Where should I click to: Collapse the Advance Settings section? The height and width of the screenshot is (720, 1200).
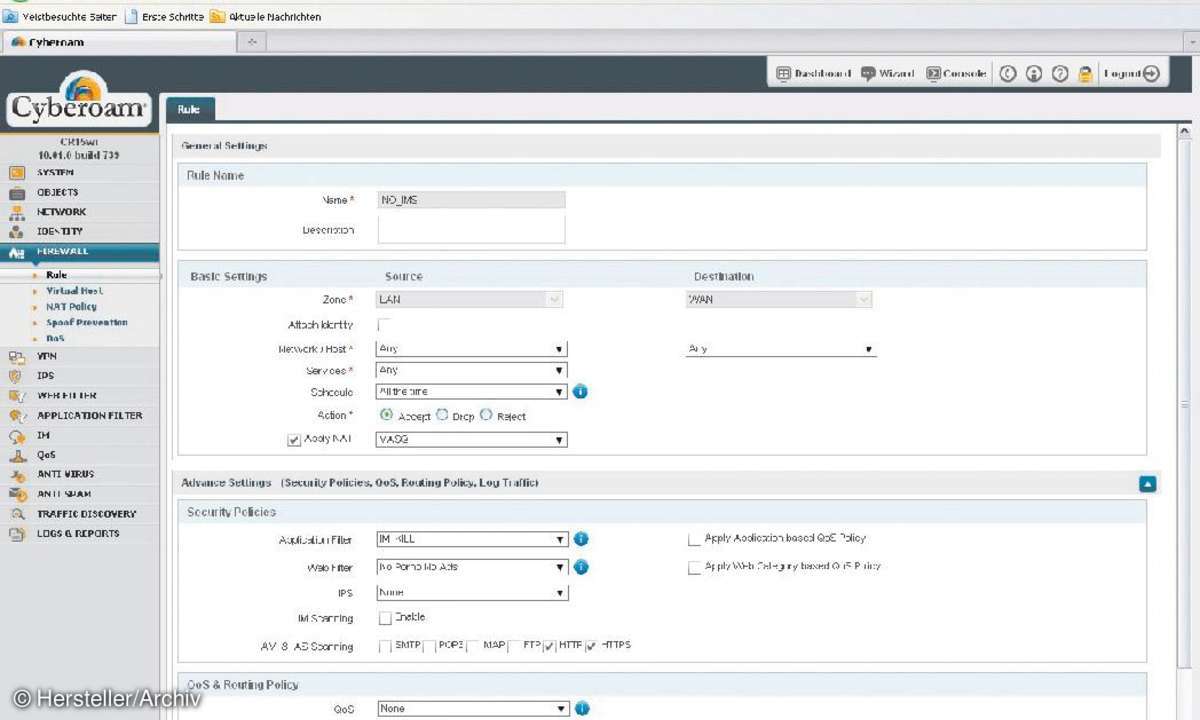point(1147,484)
